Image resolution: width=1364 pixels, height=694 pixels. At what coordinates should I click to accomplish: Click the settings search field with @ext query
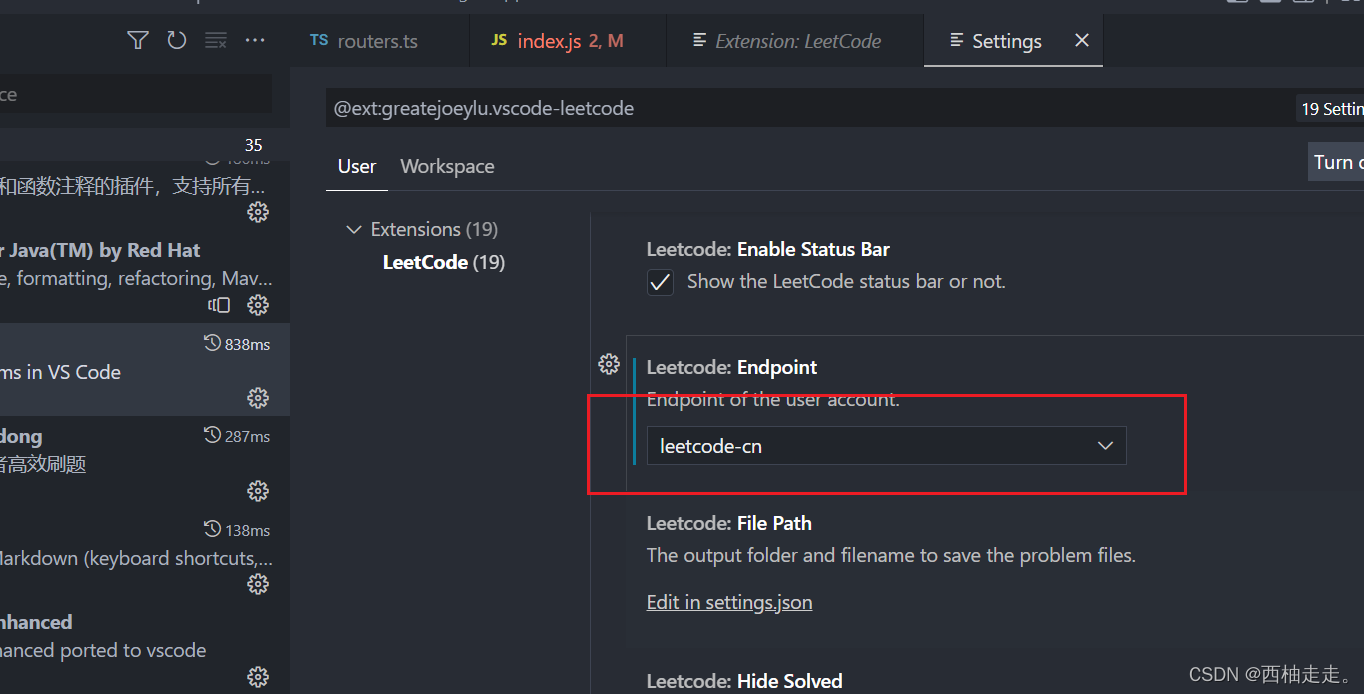coord(700,108)
